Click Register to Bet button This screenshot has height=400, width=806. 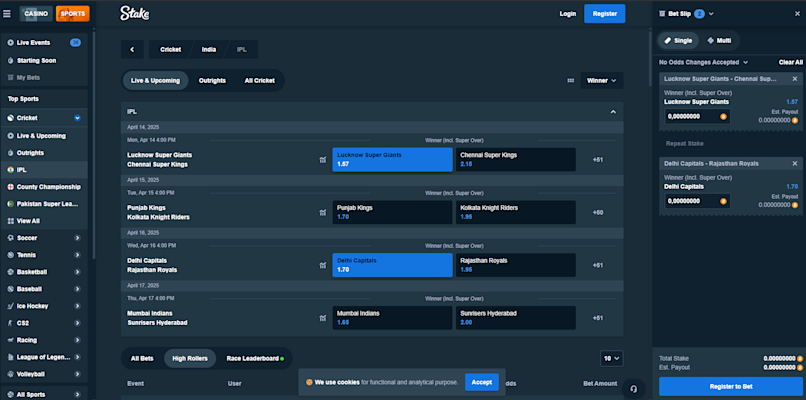click(x=730, y=386)
